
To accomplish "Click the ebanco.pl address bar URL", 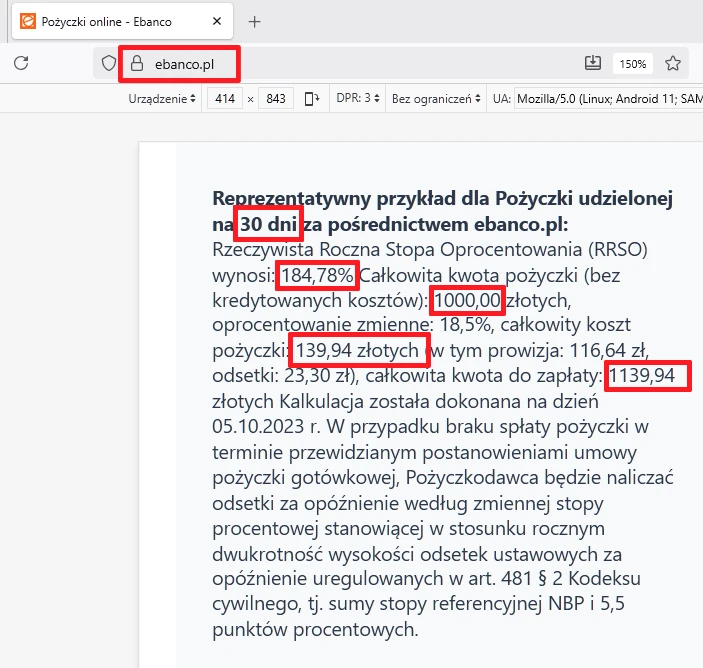I will (x=184, y=64).
